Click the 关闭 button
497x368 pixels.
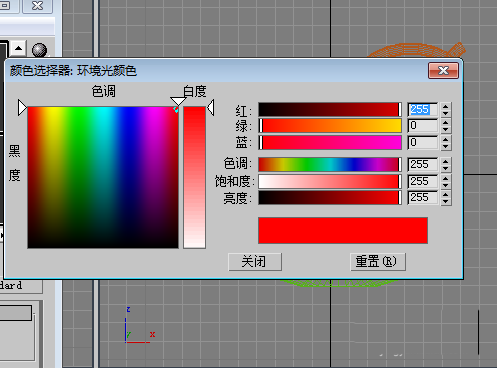[x=255, y=262]
